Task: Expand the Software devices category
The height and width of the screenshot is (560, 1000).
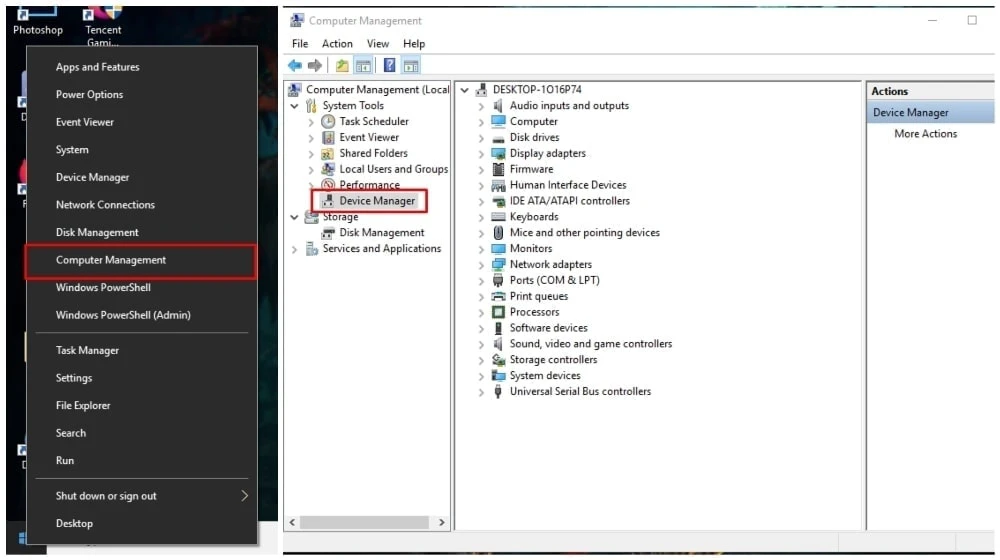Action: click(481, 328)
